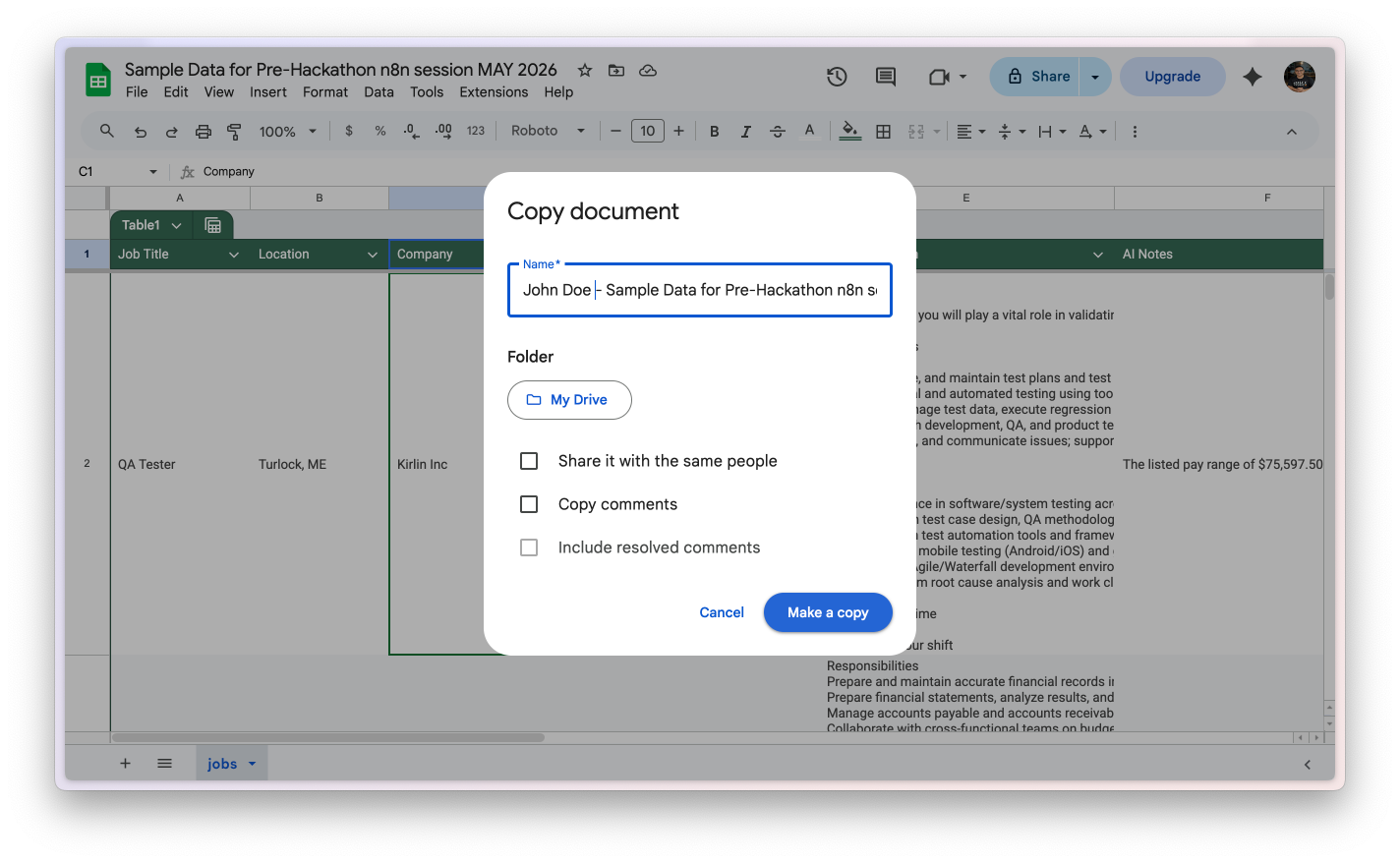Open the horizontal align dropdown
The width and height of the screenshot is (1400, 863).
tap(971, 132)
